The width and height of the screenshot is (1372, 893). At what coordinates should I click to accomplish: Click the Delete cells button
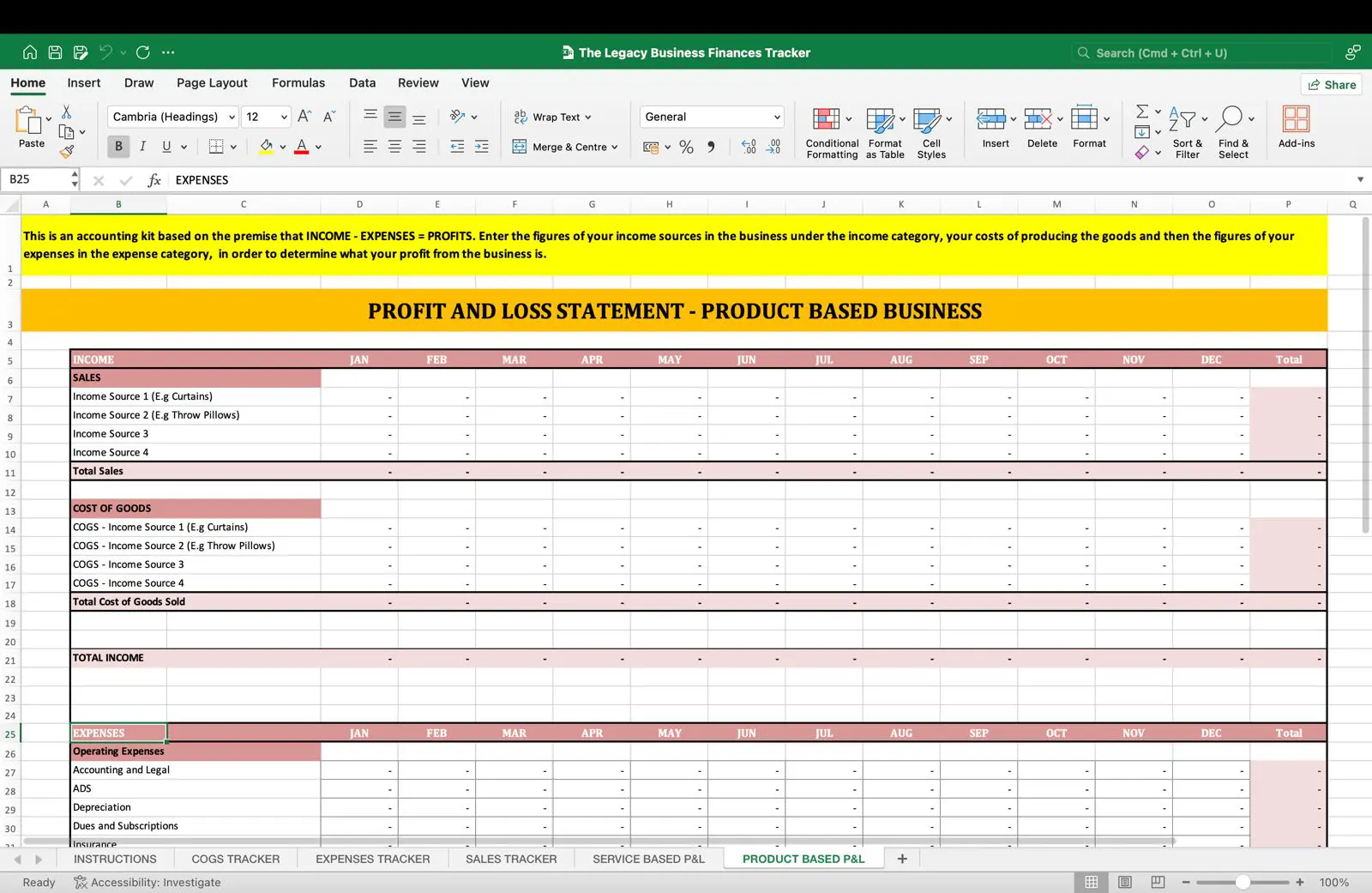1042,127
